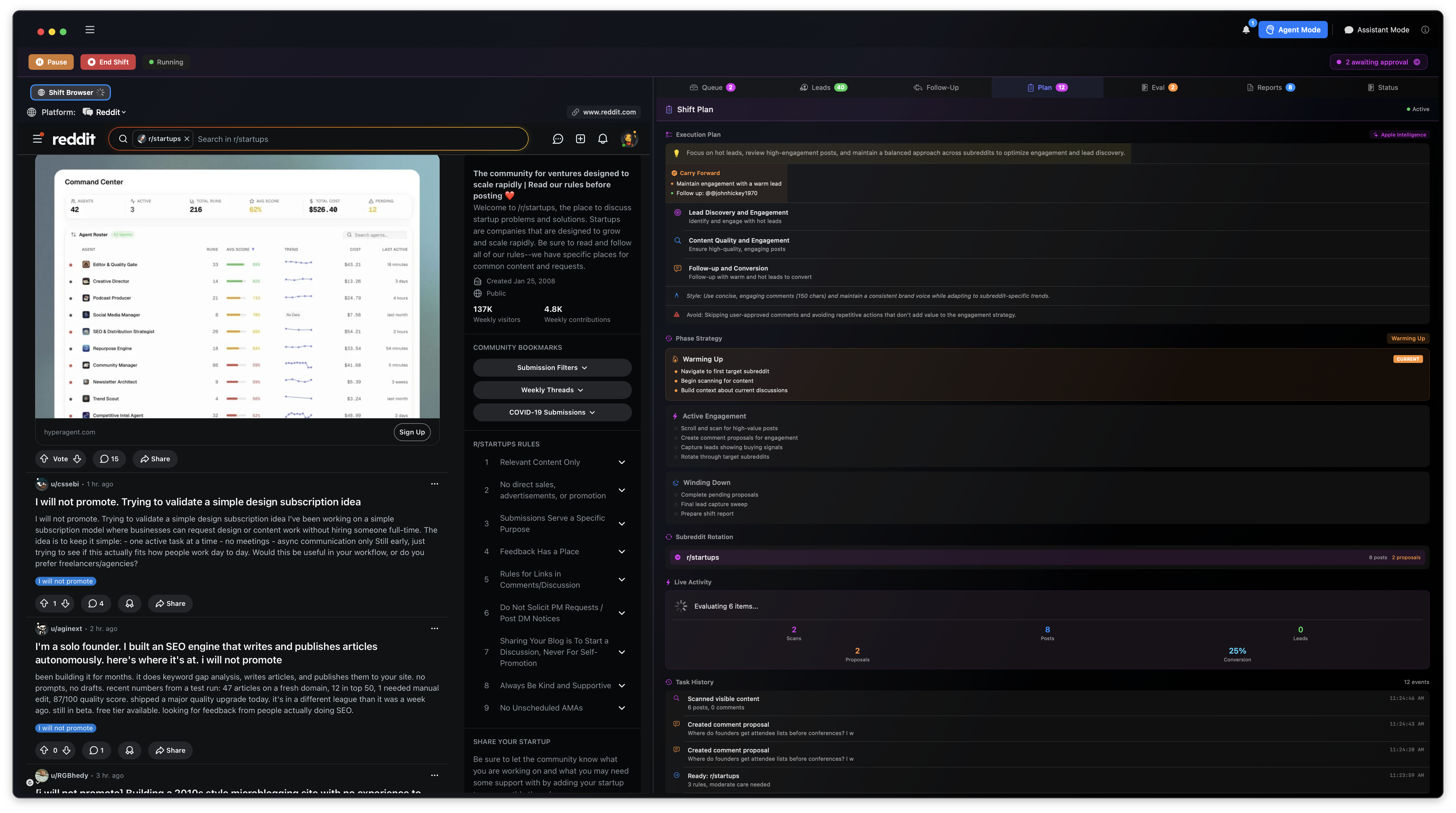Click the info icon beside Assistant Mode
Viewport: 1456px width, 813px height.
pyautogui.click(x=1425, y=30)
